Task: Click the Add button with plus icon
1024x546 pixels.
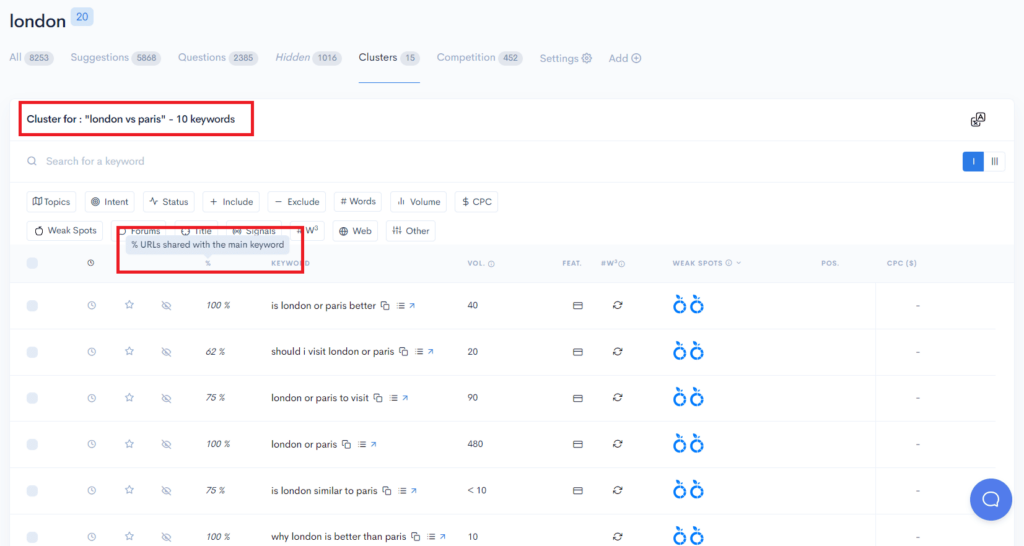Action: (625, 58)
